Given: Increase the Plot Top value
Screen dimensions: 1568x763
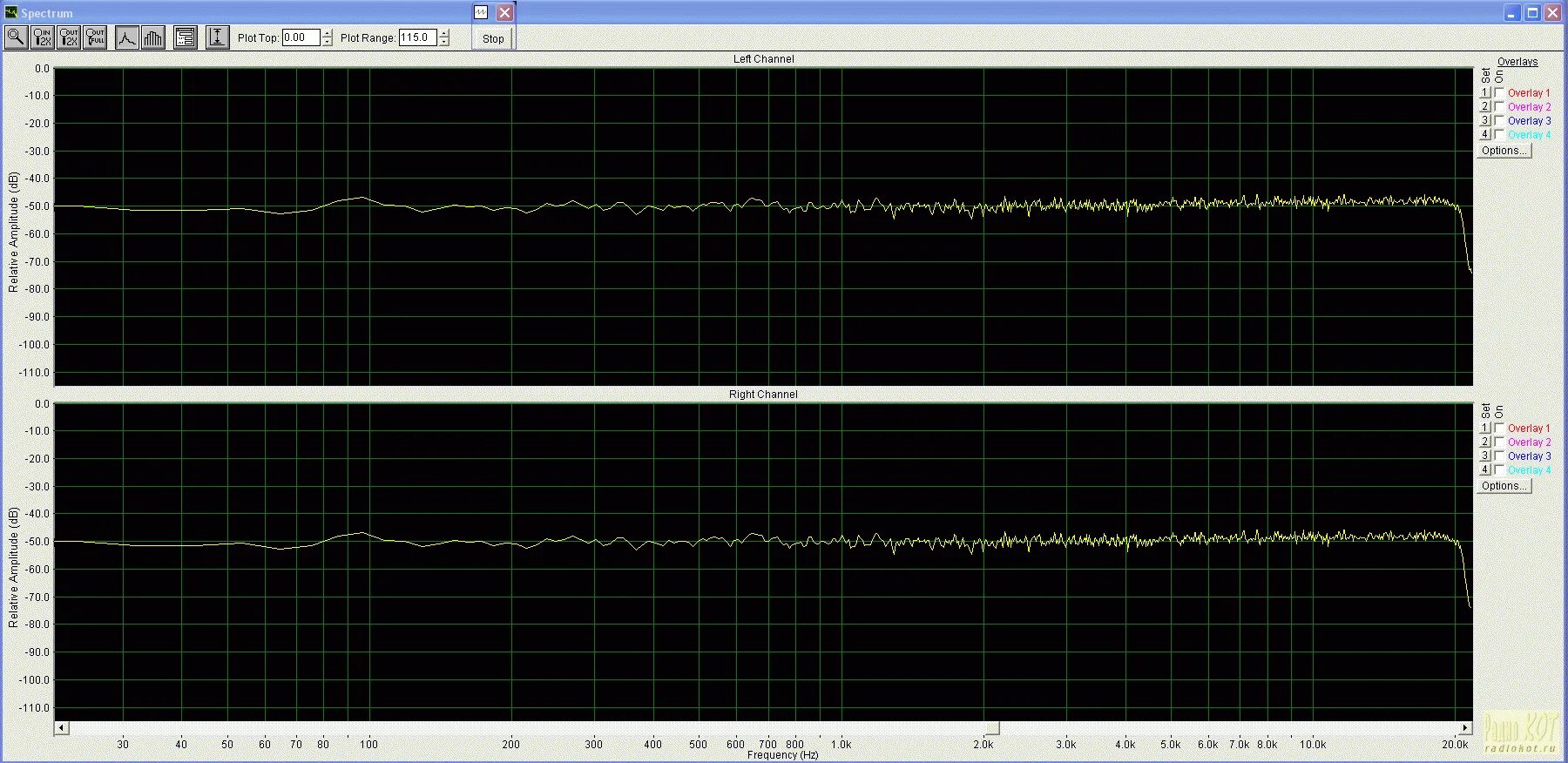Looking at the screenshot, I should (328, 33).
